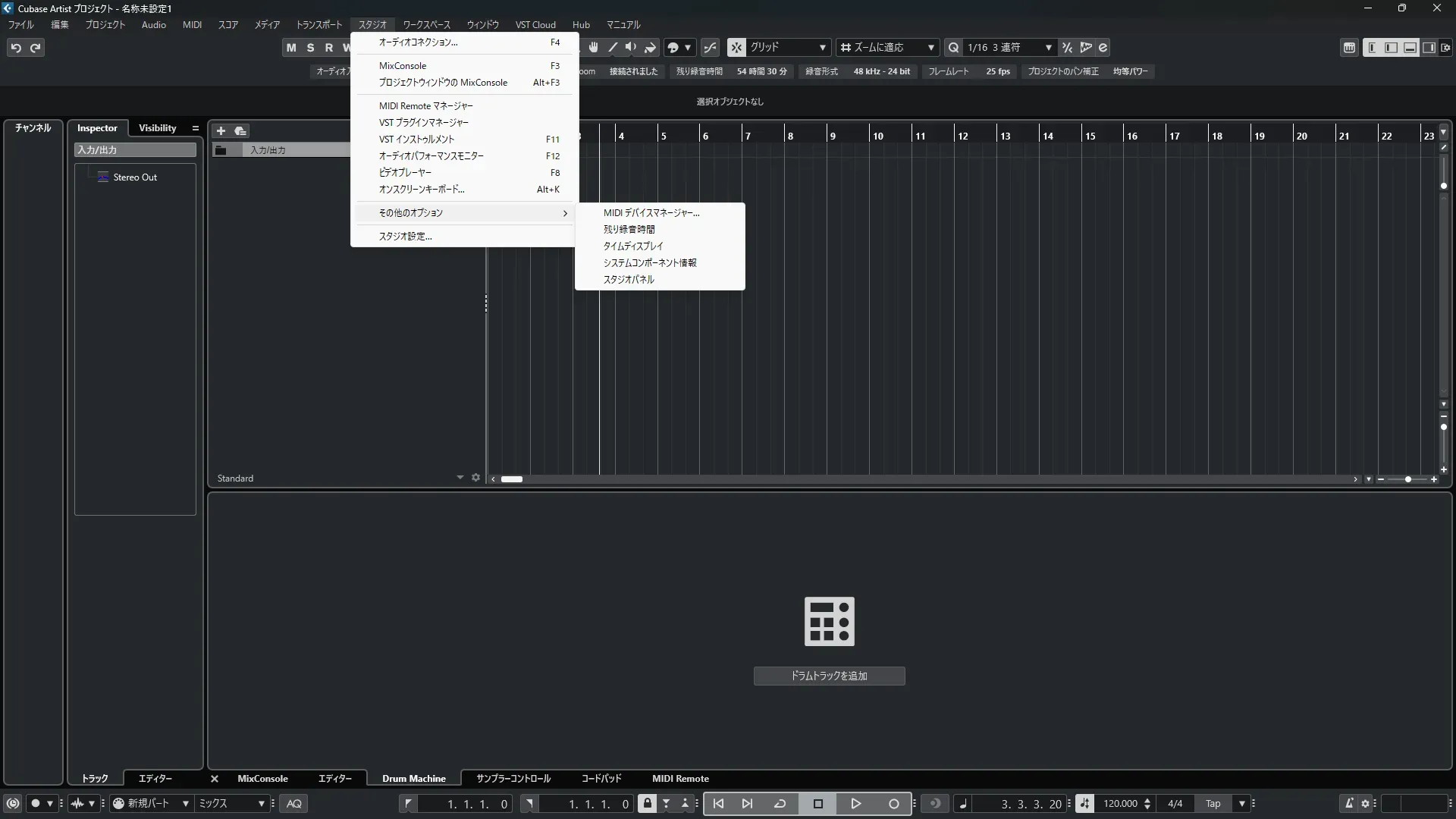Toggle the global Mute (M) button
Screen dimensions: 1456x819
(291, 47)
